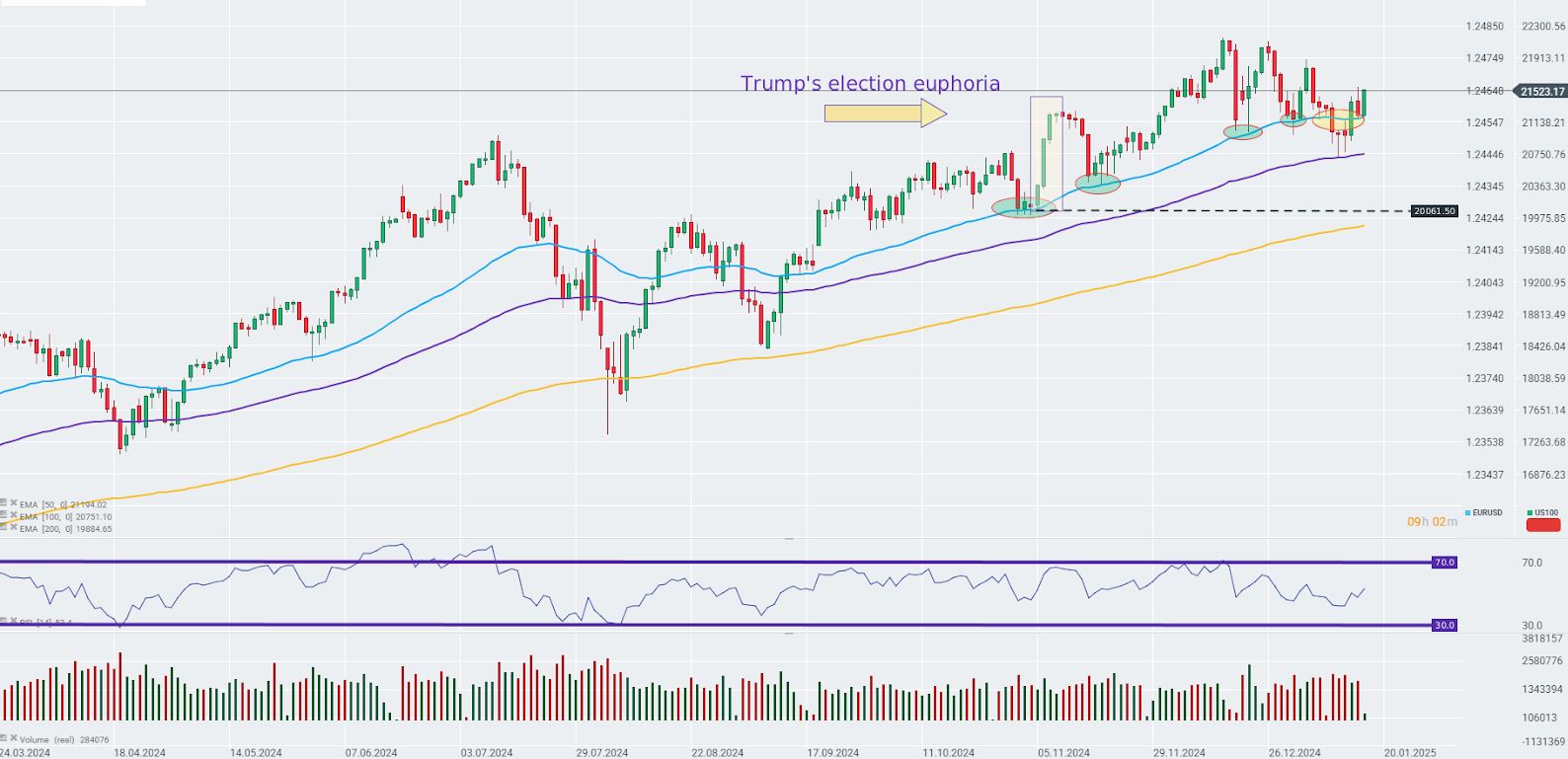Viewport: 1568px width, 759px height.
Task: Close the RSI 14 indicator
Action: coord(13,622)
